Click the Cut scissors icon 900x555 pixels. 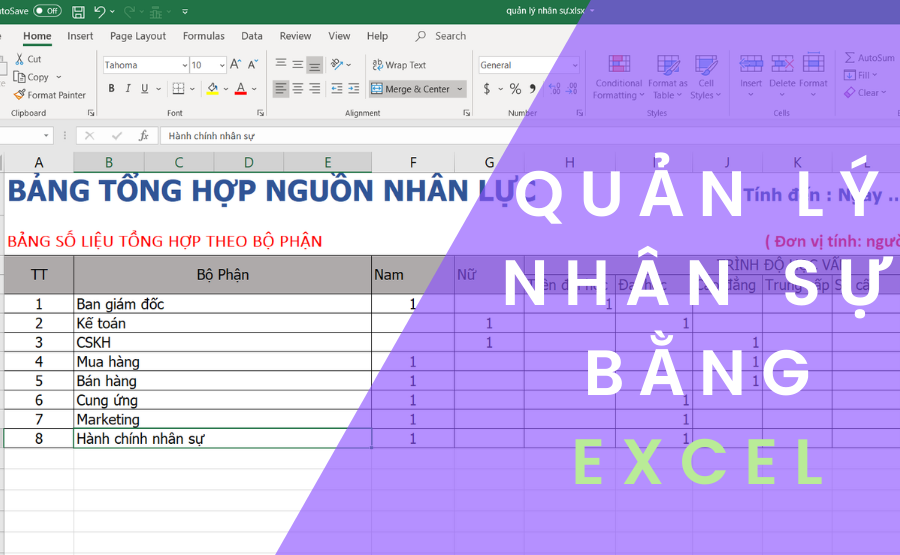[19, 59]
